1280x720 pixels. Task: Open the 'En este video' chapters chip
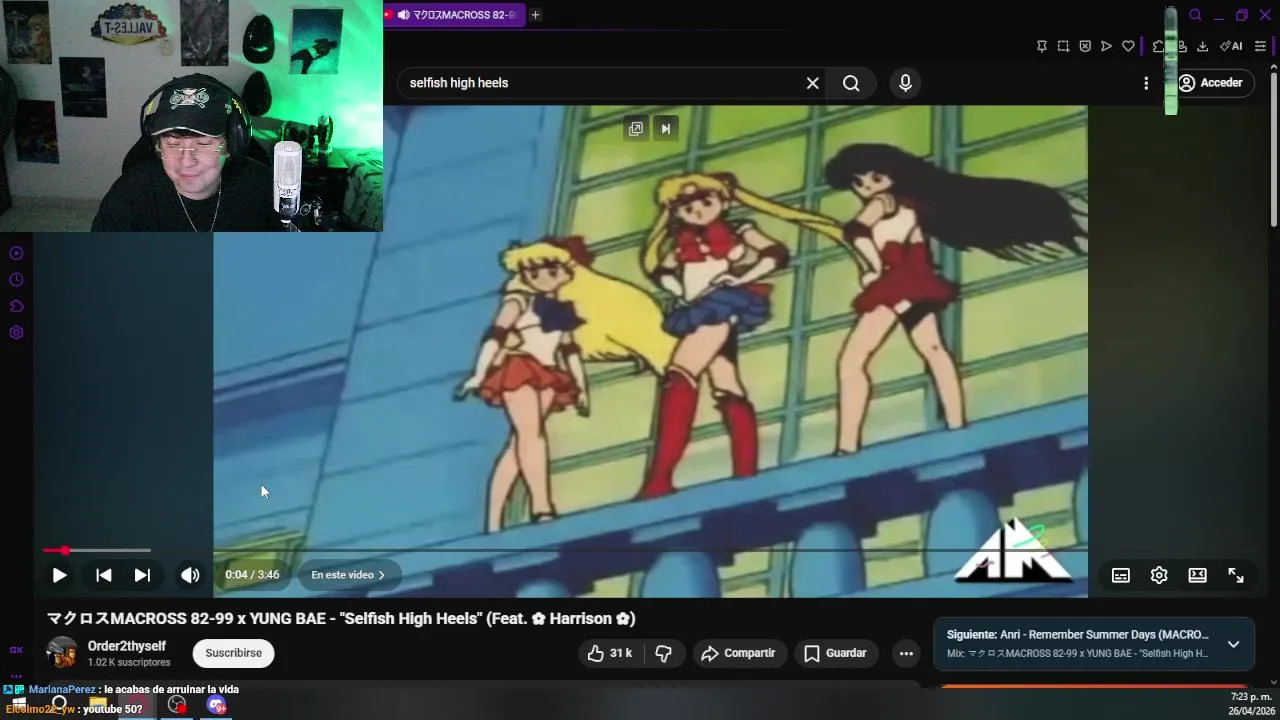[x=348, y=575]
